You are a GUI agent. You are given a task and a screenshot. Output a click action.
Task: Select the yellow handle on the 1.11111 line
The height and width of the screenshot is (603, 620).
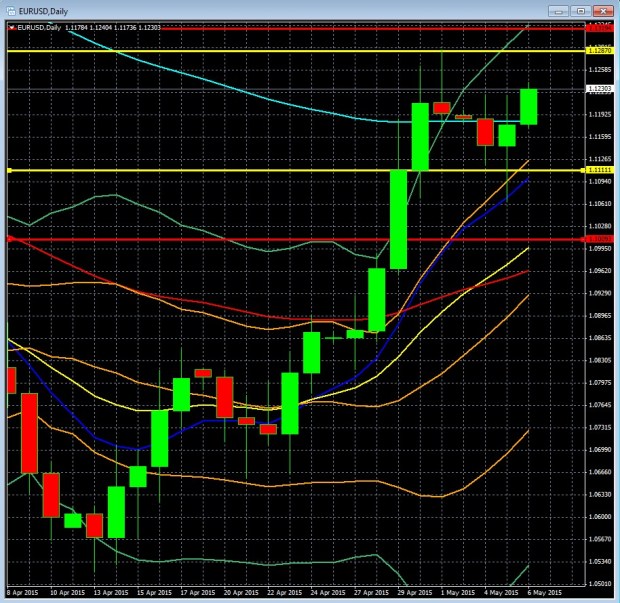(8, 171)
